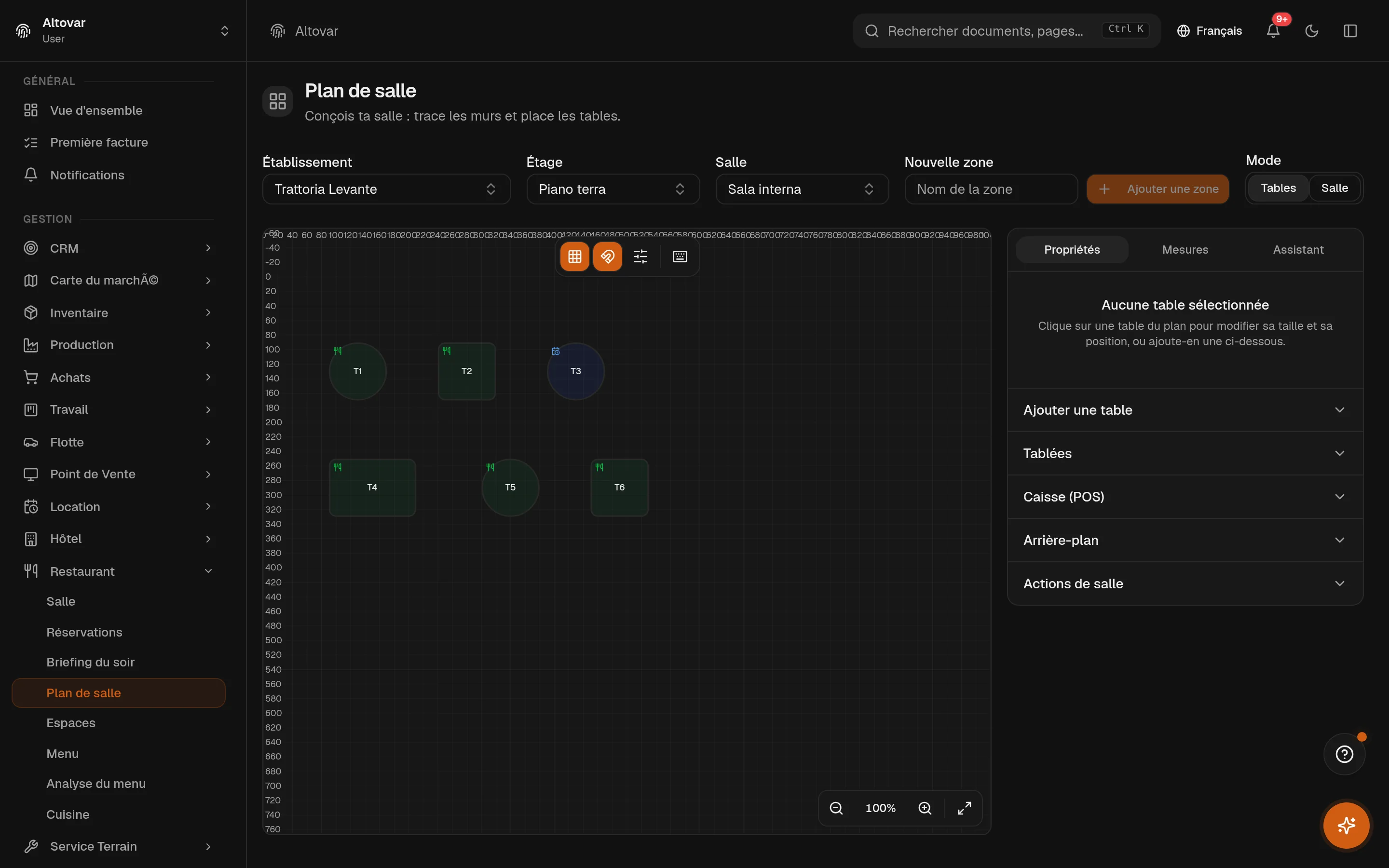The image size is (1389, 868).
Task: Expand Carte du marché menu
Action: 118,280
